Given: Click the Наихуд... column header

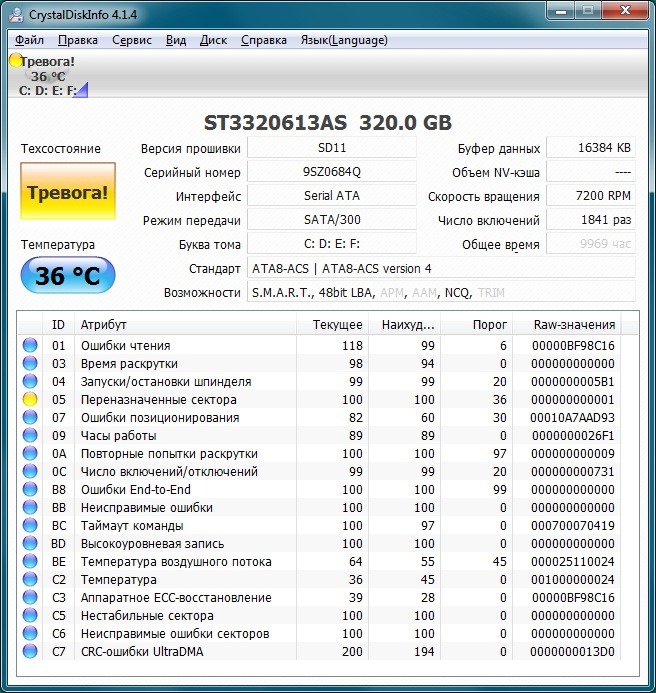Looking at the screenshot, I should pos(405,325).
